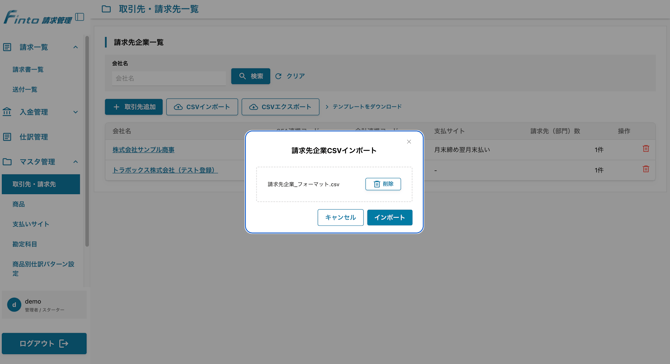Expand テンプレートをダウンロード chevron
670x364 pixels.
327,107
